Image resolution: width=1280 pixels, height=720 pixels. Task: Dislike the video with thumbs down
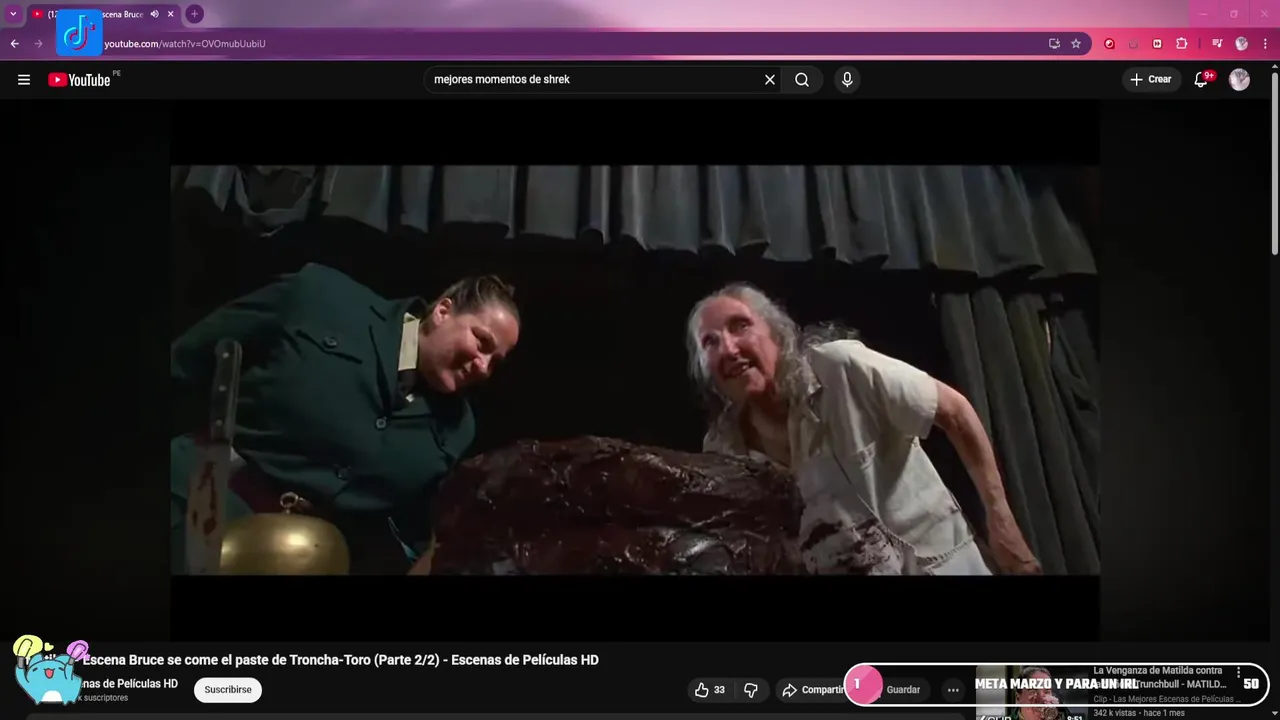751,690
